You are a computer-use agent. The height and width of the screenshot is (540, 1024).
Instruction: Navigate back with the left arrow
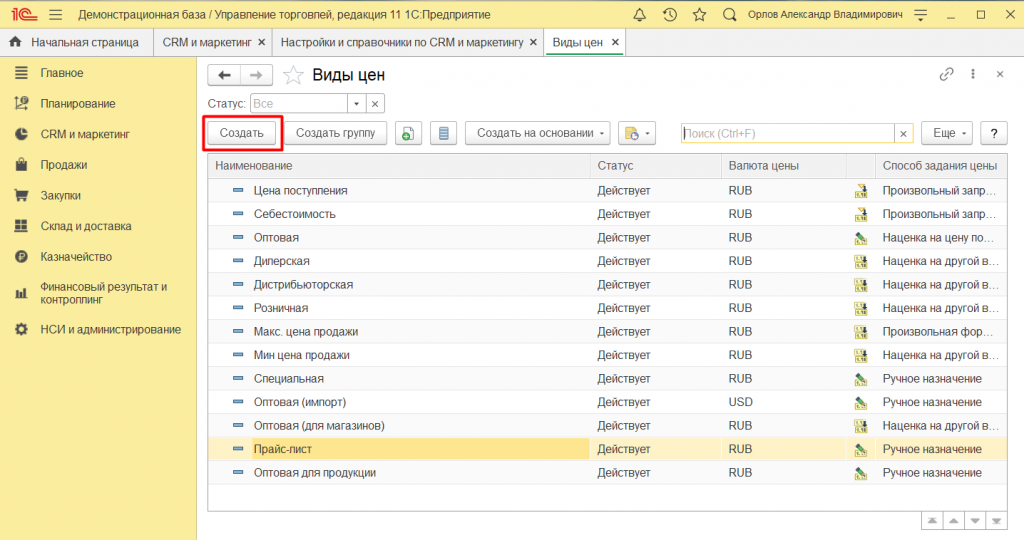tap(224, 75)
